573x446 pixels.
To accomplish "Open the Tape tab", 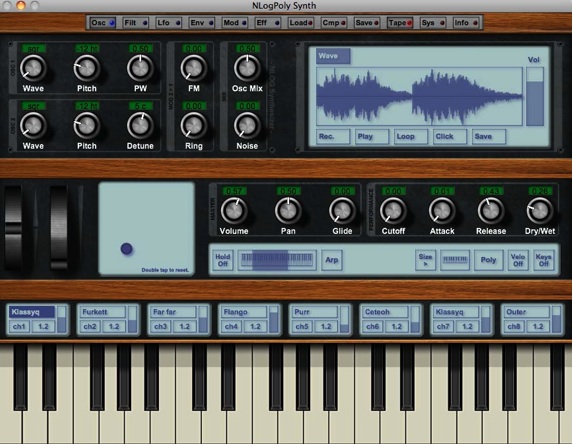I will point(400,23).
